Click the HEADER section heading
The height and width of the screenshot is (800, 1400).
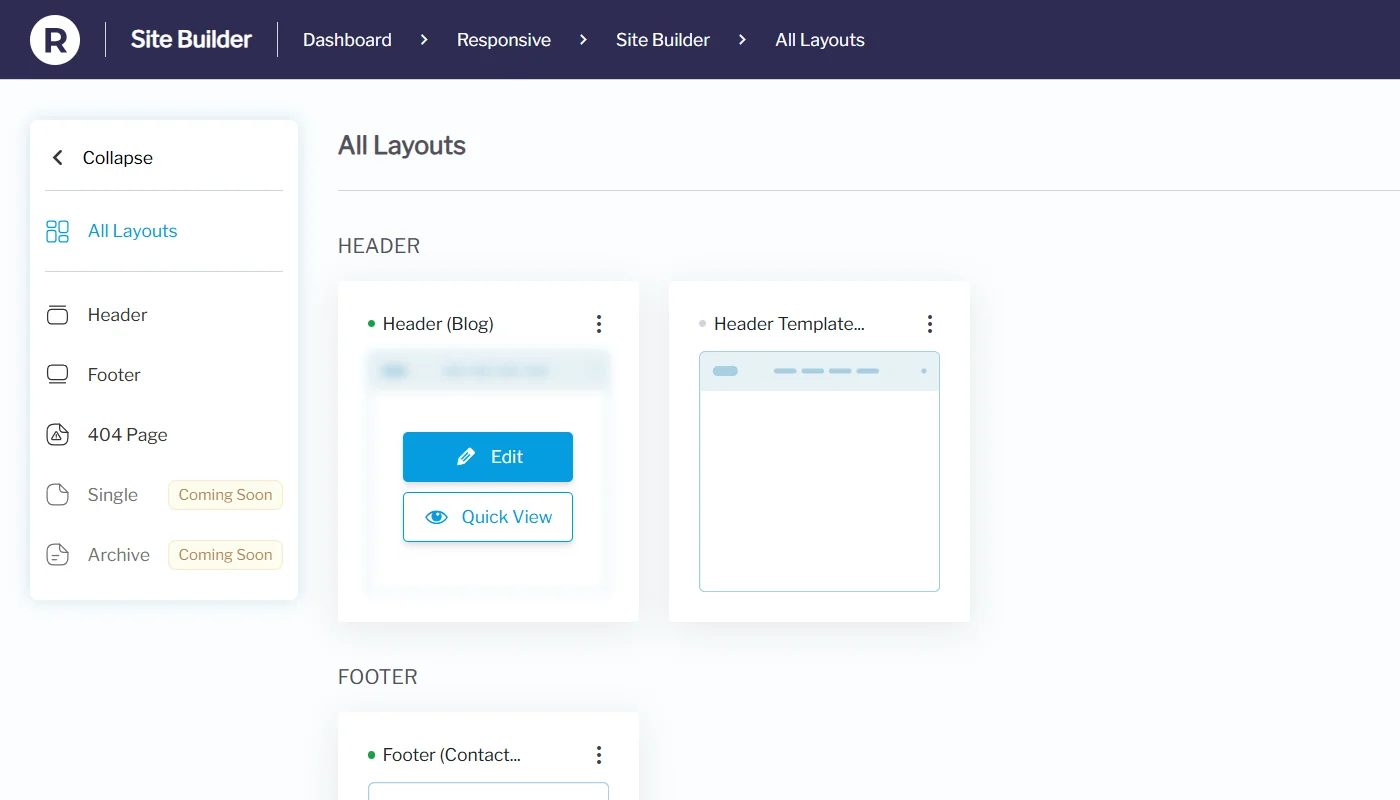click(379, 246)
